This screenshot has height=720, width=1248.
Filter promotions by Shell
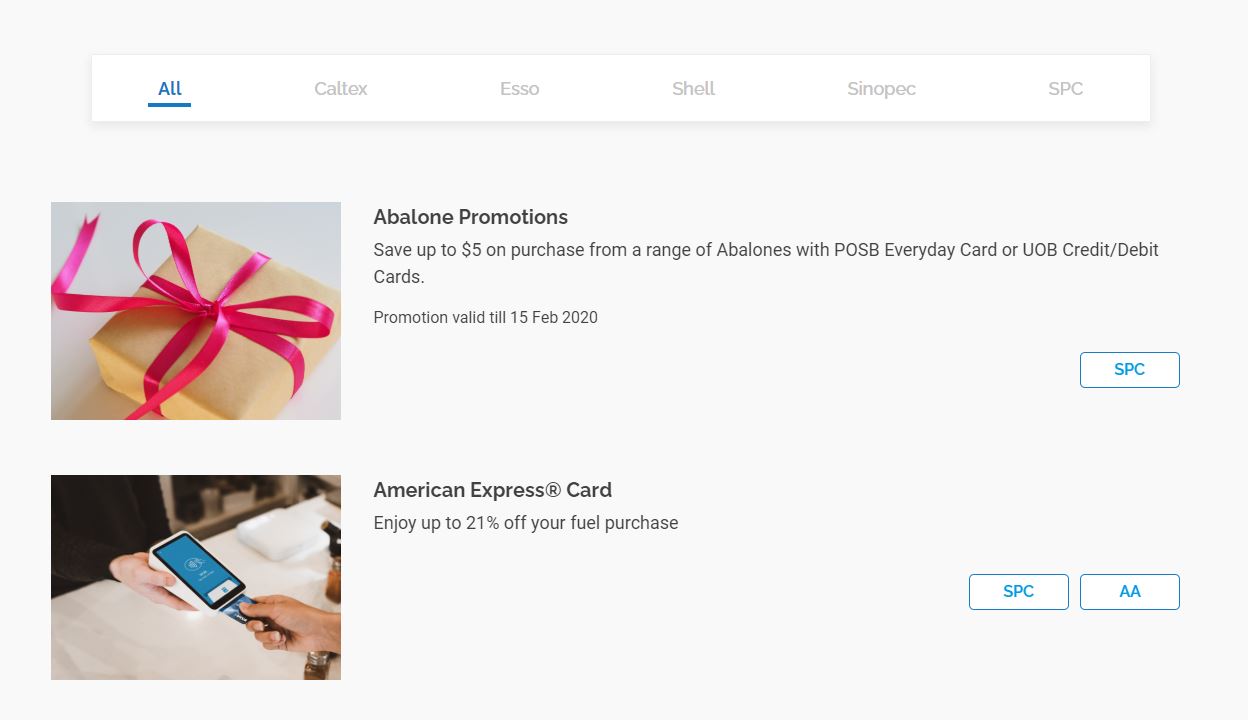coord(693,88)
